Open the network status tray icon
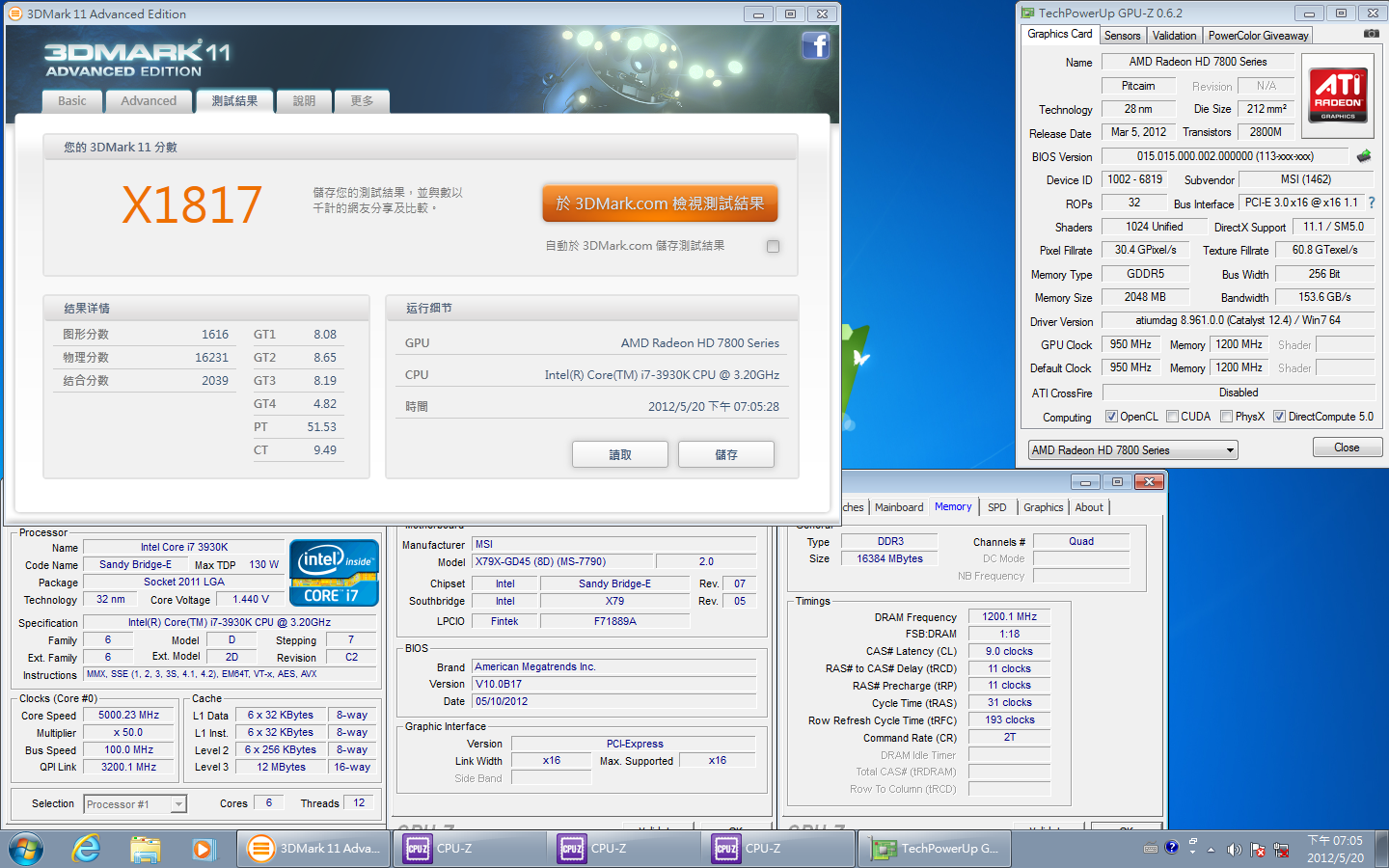This screenshot has height=868, width=1389. click(1281, 850)
